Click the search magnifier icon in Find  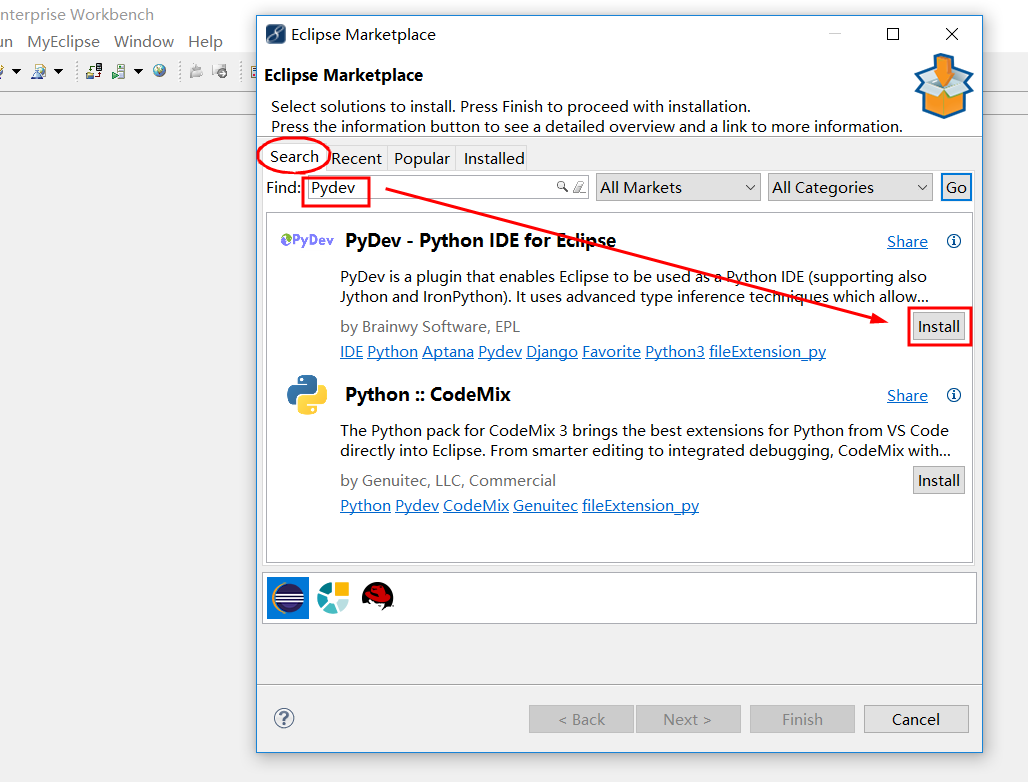click(x=562, y=187)
